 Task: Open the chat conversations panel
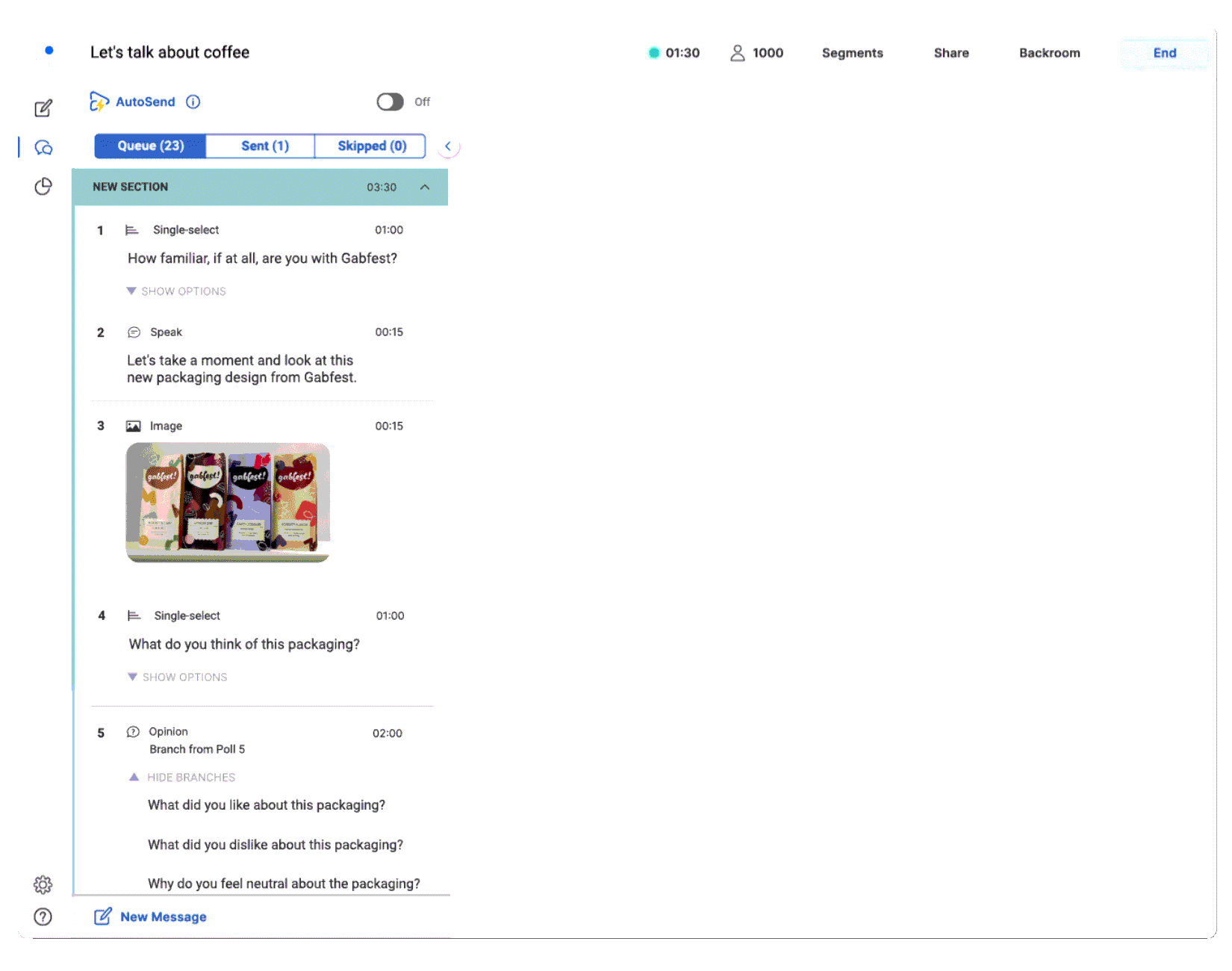pos(43,147)
